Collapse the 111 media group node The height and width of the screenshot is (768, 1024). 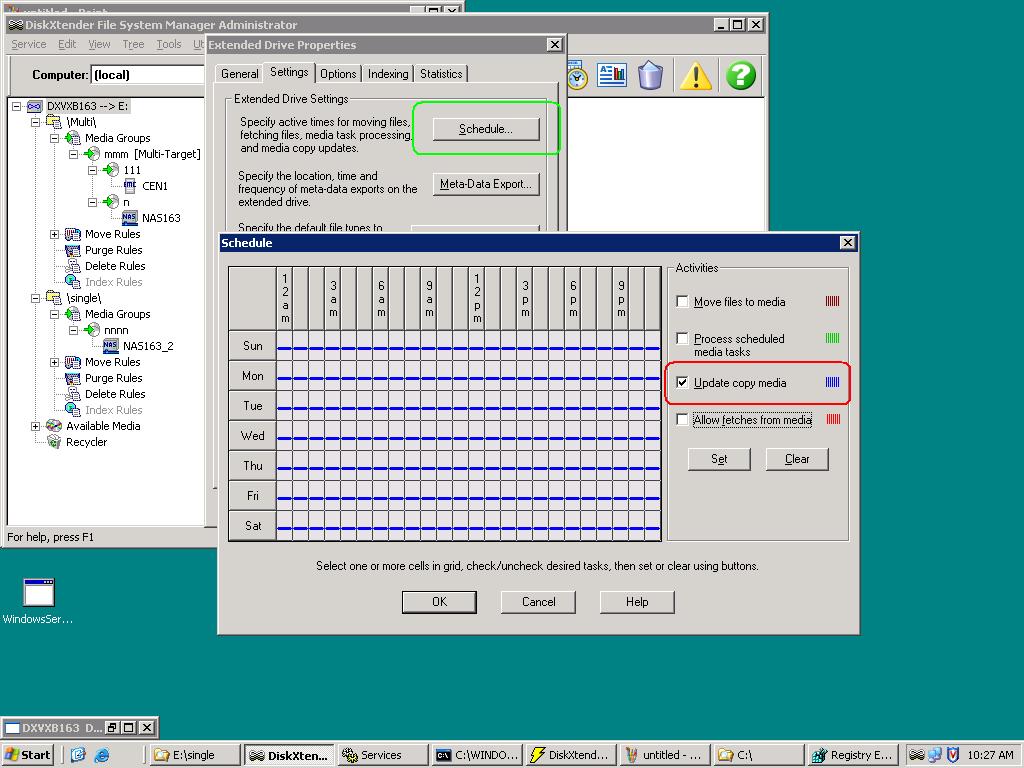click(x=93, y=170)
